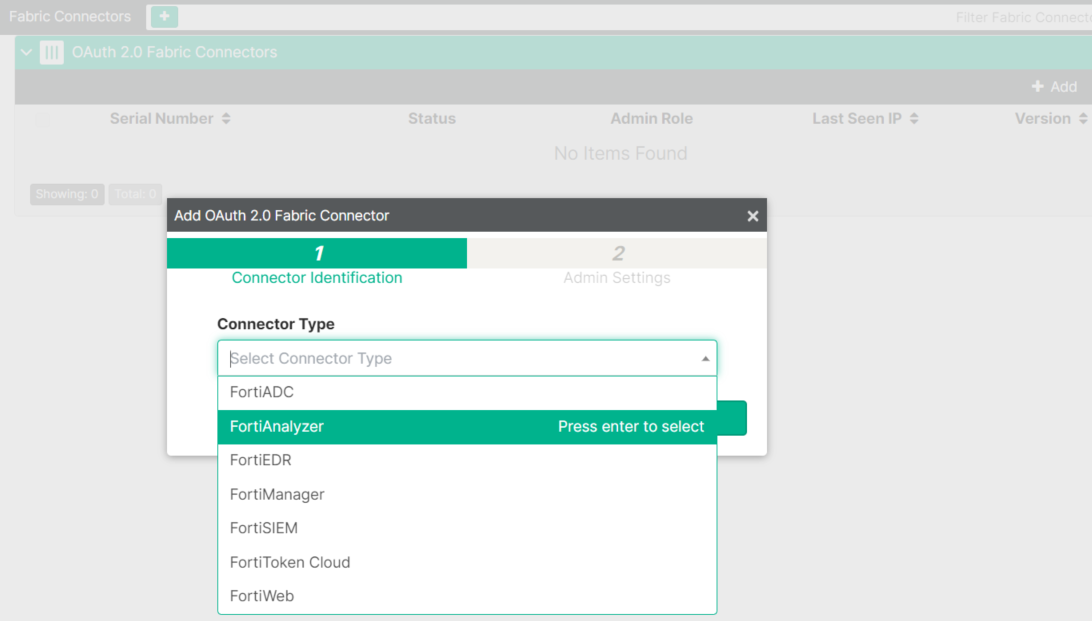1092x621 pixels.
Task: Select FortiADC from connector list
Action: [467, 392]
